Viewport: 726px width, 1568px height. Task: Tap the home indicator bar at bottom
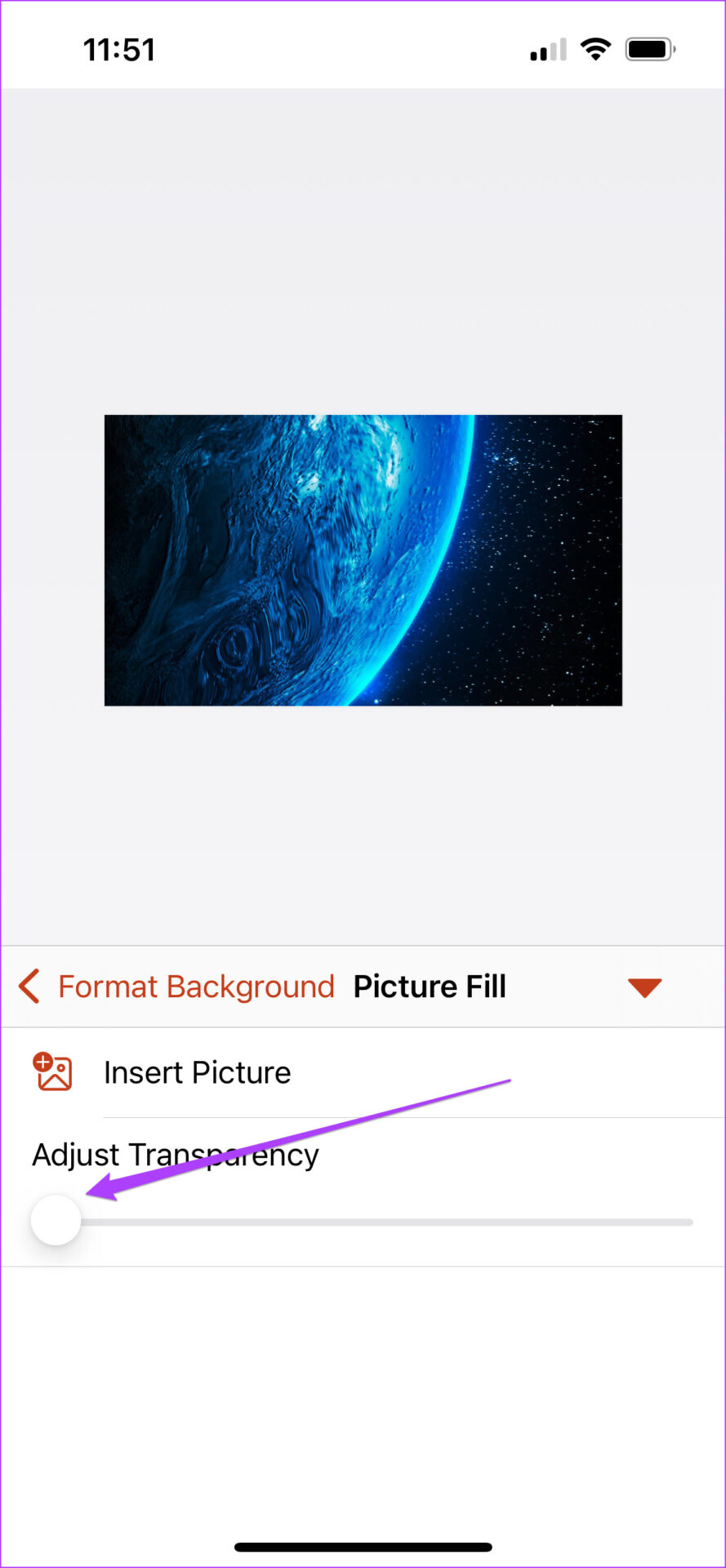(363, 1547)
